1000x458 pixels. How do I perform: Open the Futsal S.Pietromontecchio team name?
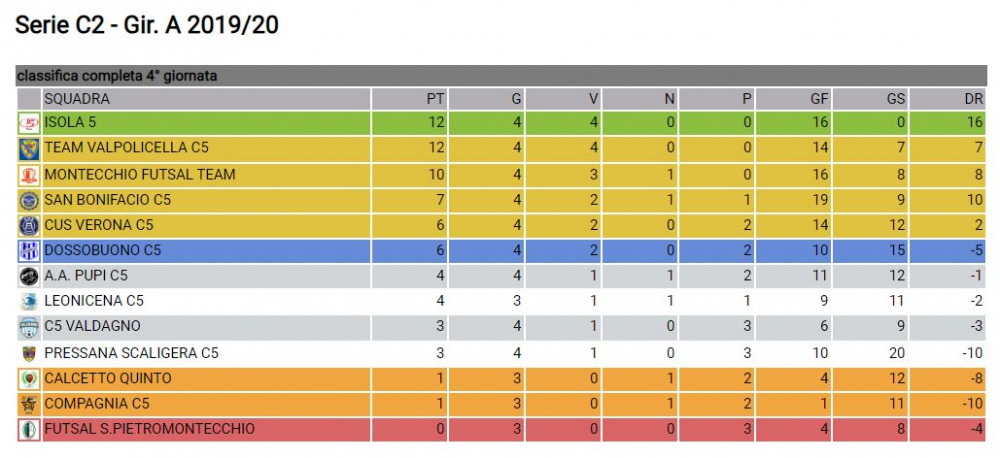149,429
